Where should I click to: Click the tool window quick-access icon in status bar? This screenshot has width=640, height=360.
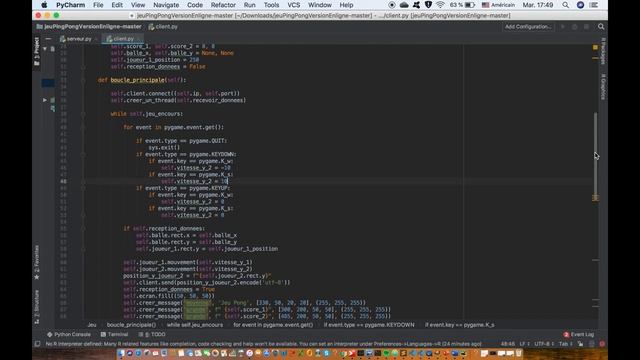[x=37, y=344]
